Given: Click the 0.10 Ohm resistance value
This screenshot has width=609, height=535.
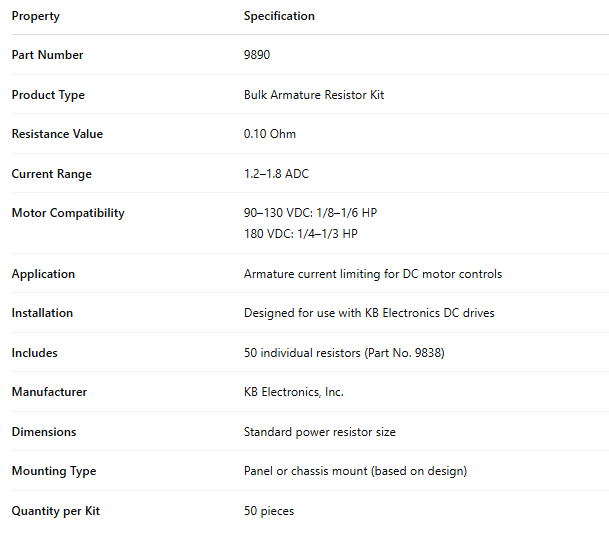Looking at the screenshot, I should pyautogui.click(x=270, y=134).
